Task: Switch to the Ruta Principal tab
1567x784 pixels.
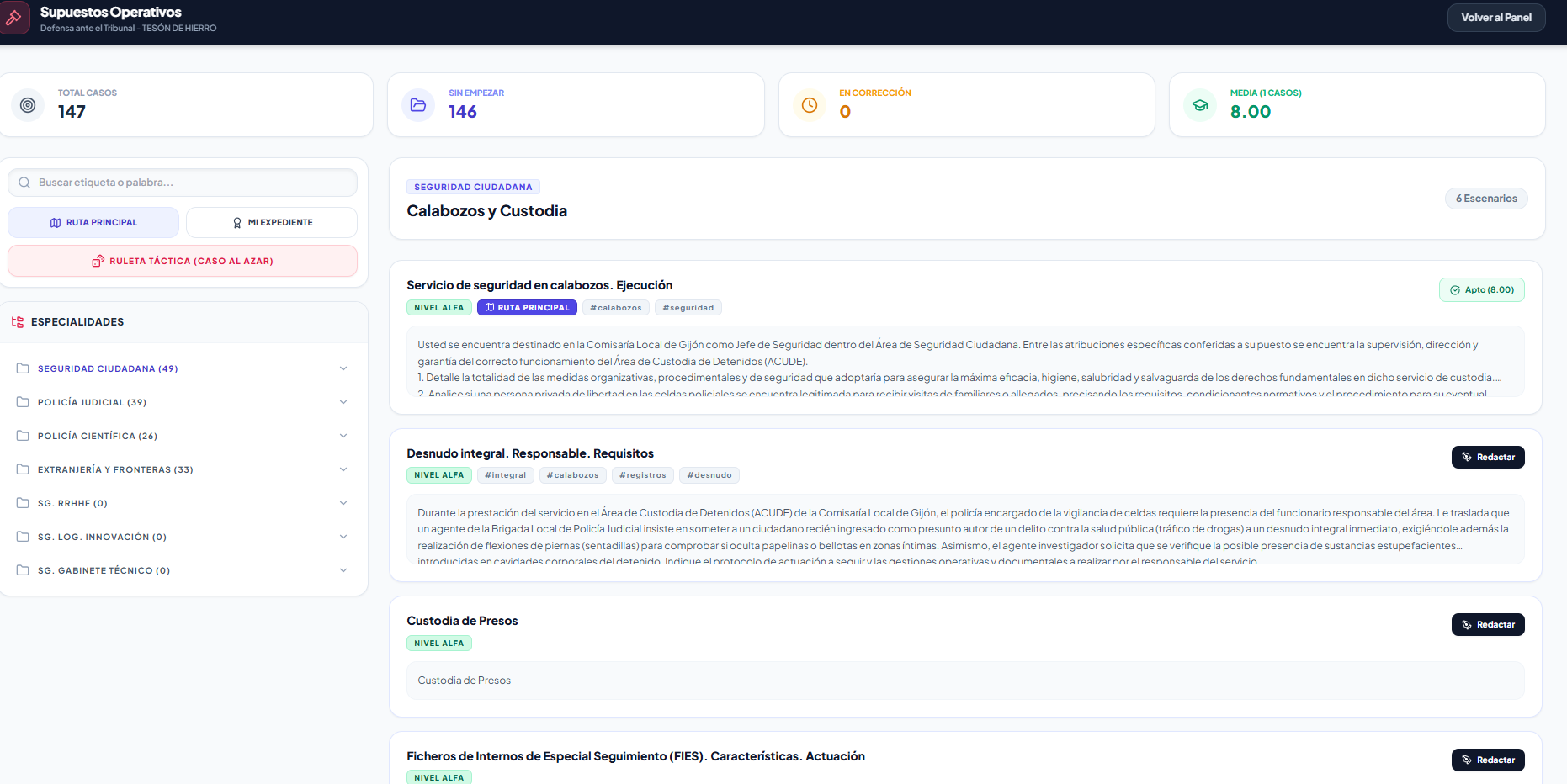Action: [x=93, y=223]
